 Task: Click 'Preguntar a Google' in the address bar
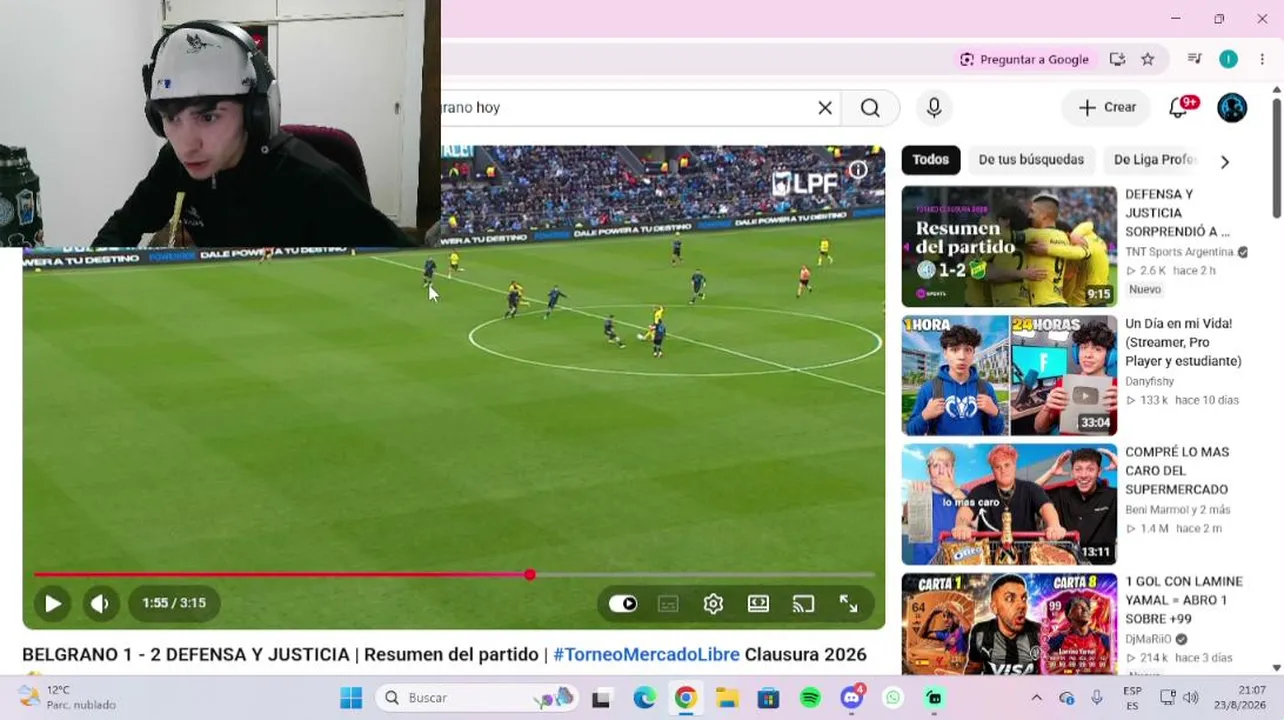[x=1024, y=60]
